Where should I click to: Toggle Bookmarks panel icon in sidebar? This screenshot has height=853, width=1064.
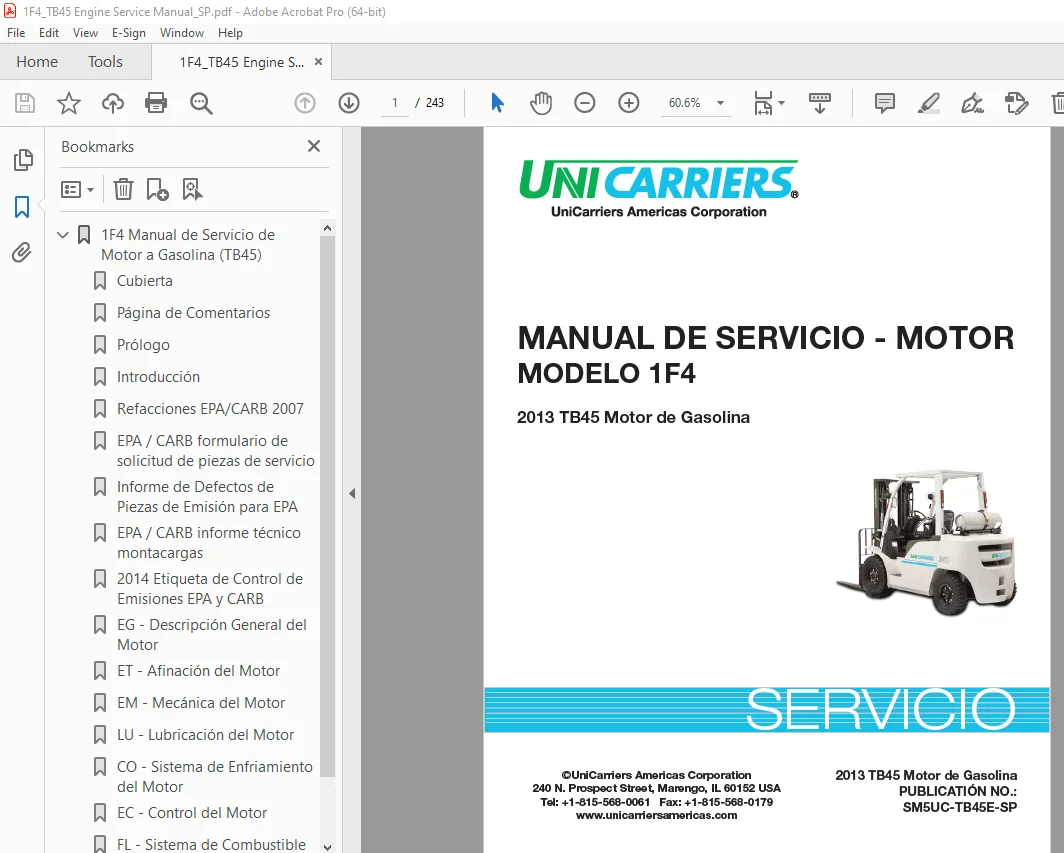pos(22,207)
